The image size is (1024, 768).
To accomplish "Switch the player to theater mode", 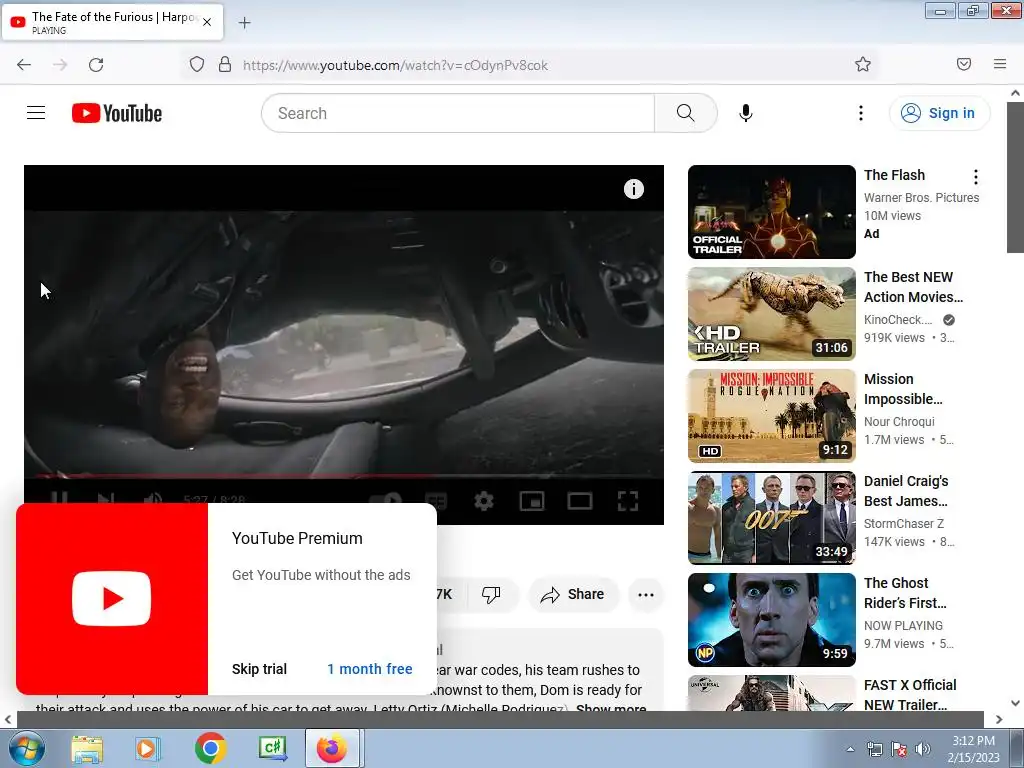I will tap(579, 501).
